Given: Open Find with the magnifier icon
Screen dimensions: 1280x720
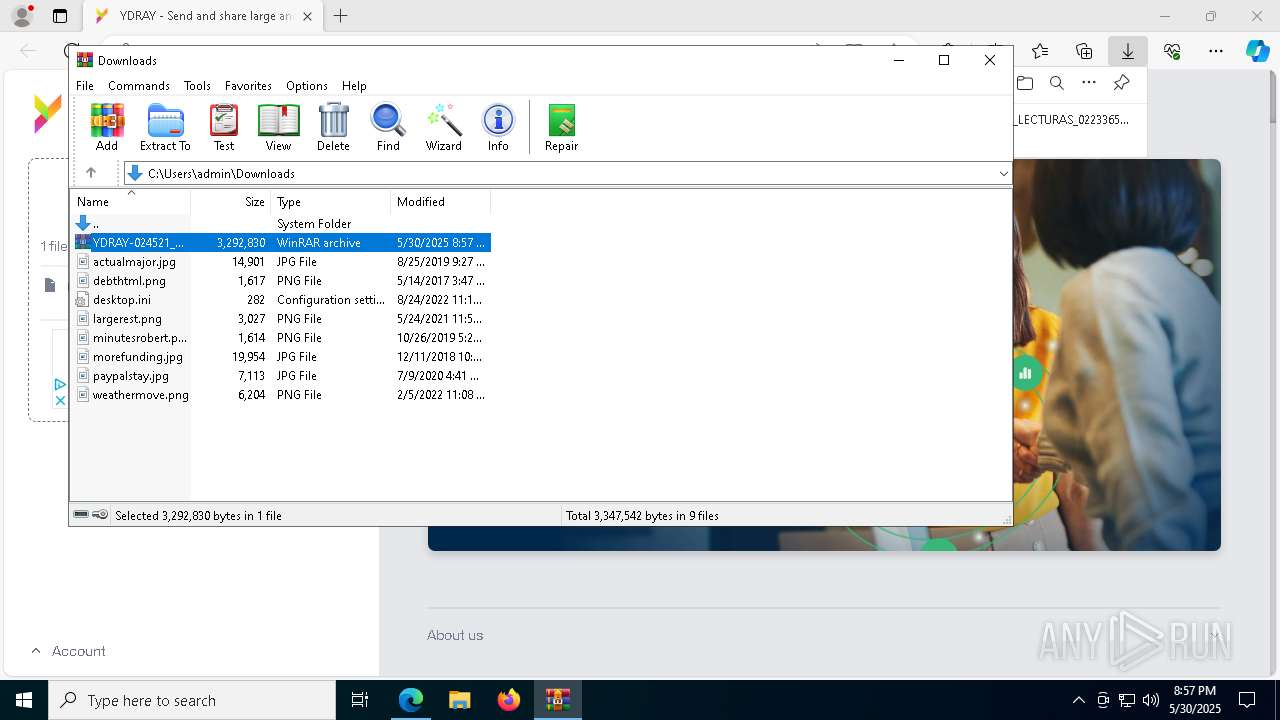Looking at the screenshot, I should click(x=388, y=127).
